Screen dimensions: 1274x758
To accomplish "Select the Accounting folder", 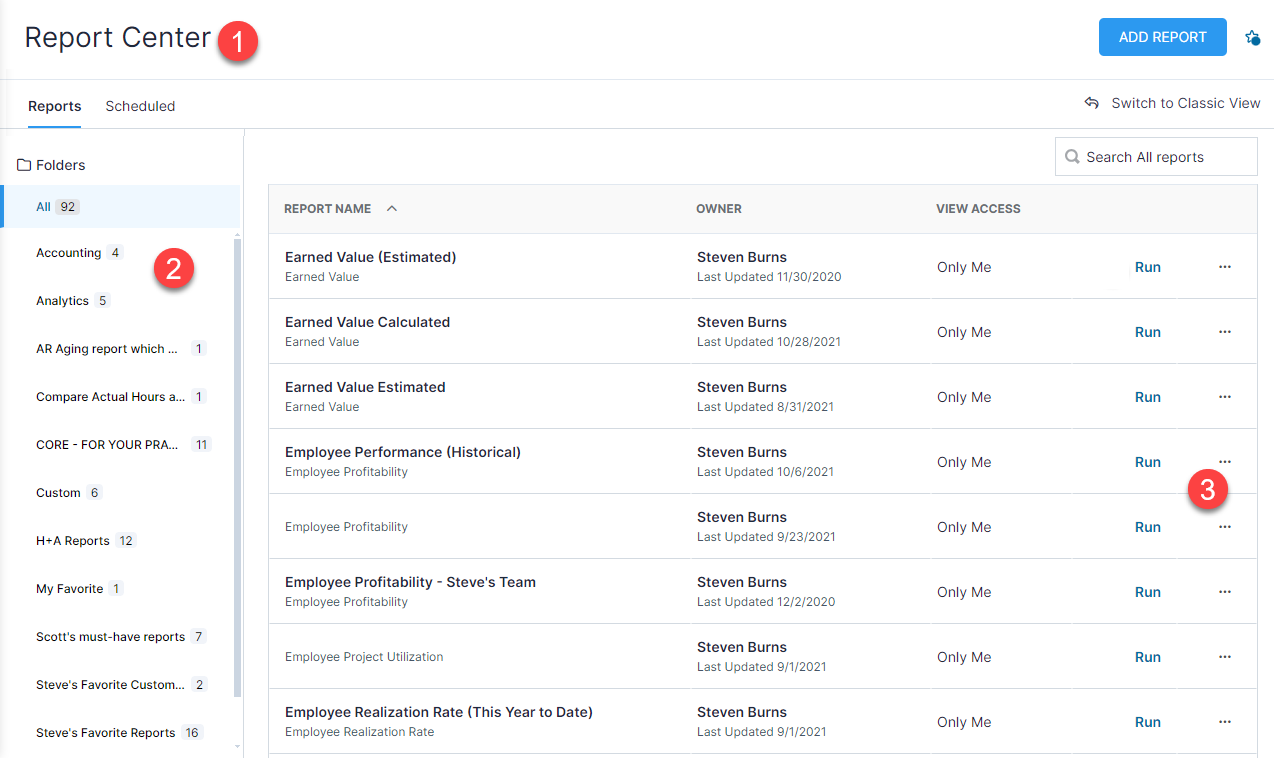I will click(x=68, y=253).
